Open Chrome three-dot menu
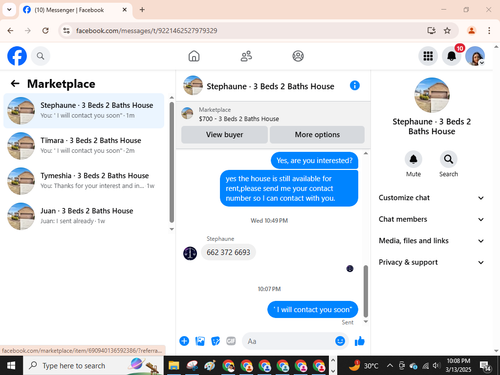 pyautogui.click(x=489, y=31)
